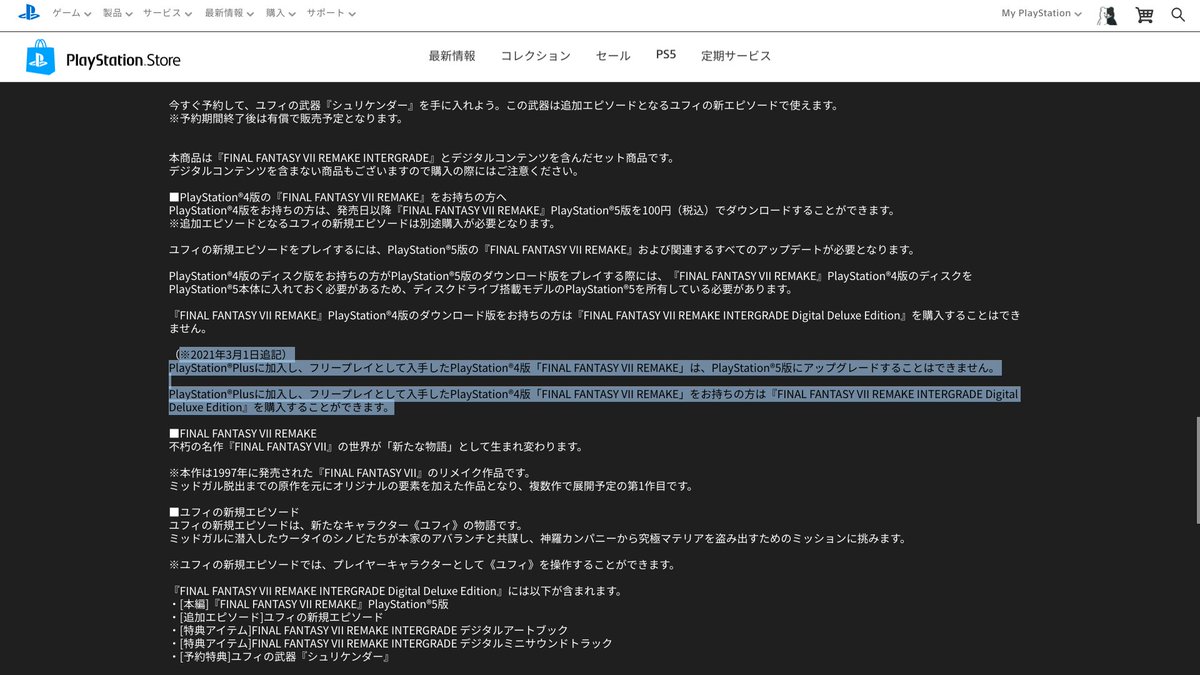This screenshot has width=1200, height=675.
Task: Expand the ゲーム dropdown menu
Action: (x=72, y=14)
